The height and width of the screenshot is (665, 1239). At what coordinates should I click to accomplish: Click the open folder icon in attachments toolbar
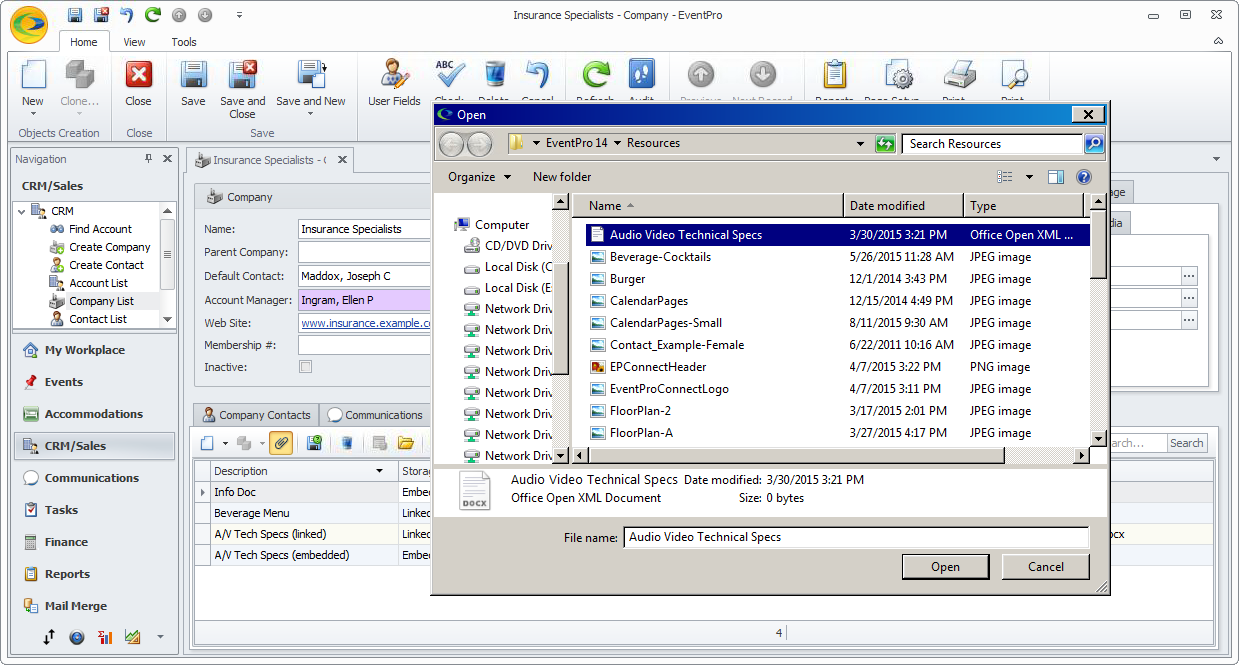pos(406,443)
